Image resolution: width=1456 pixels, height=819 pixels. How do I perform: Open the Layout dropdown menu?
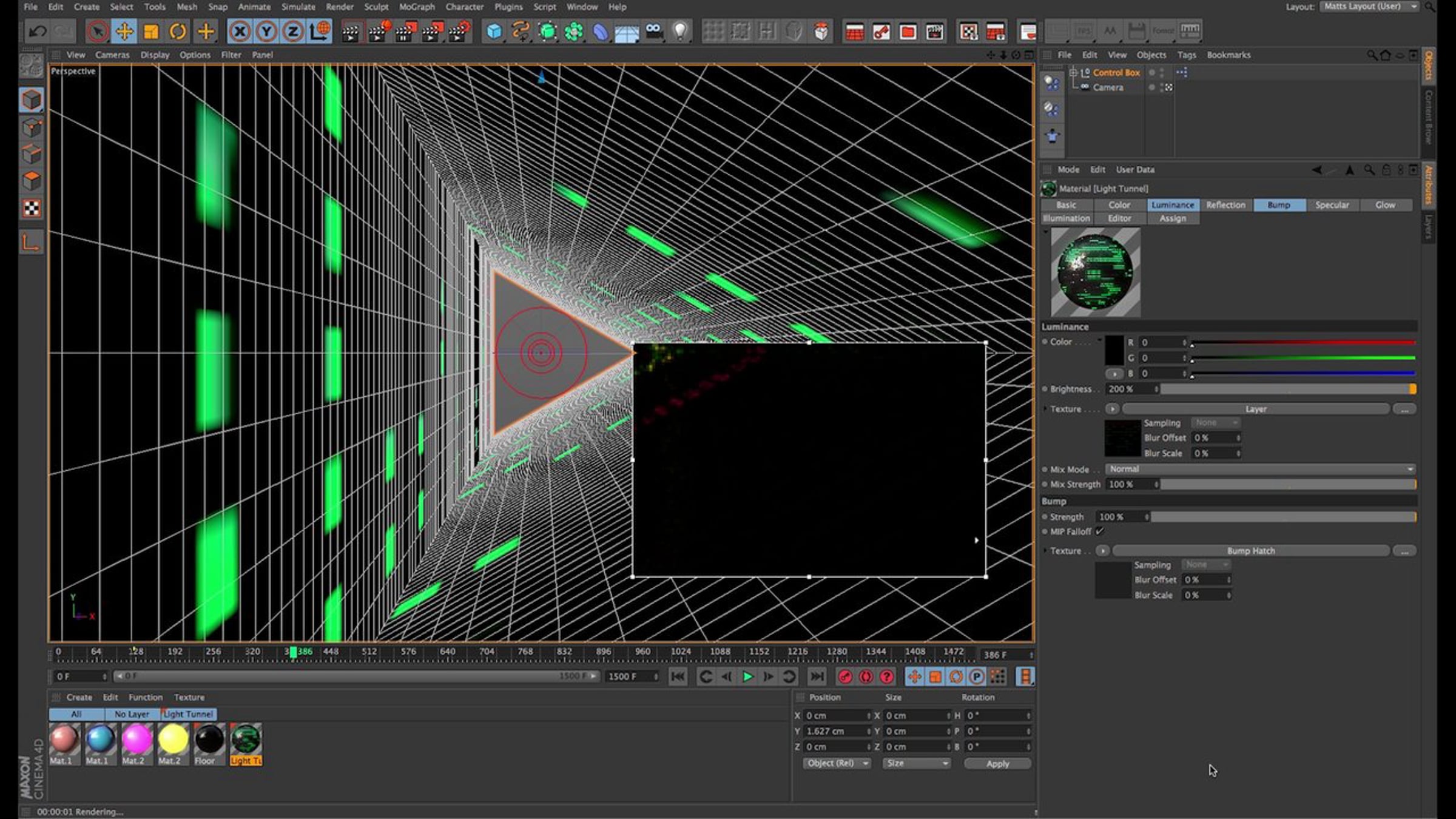pos(1369,7)
